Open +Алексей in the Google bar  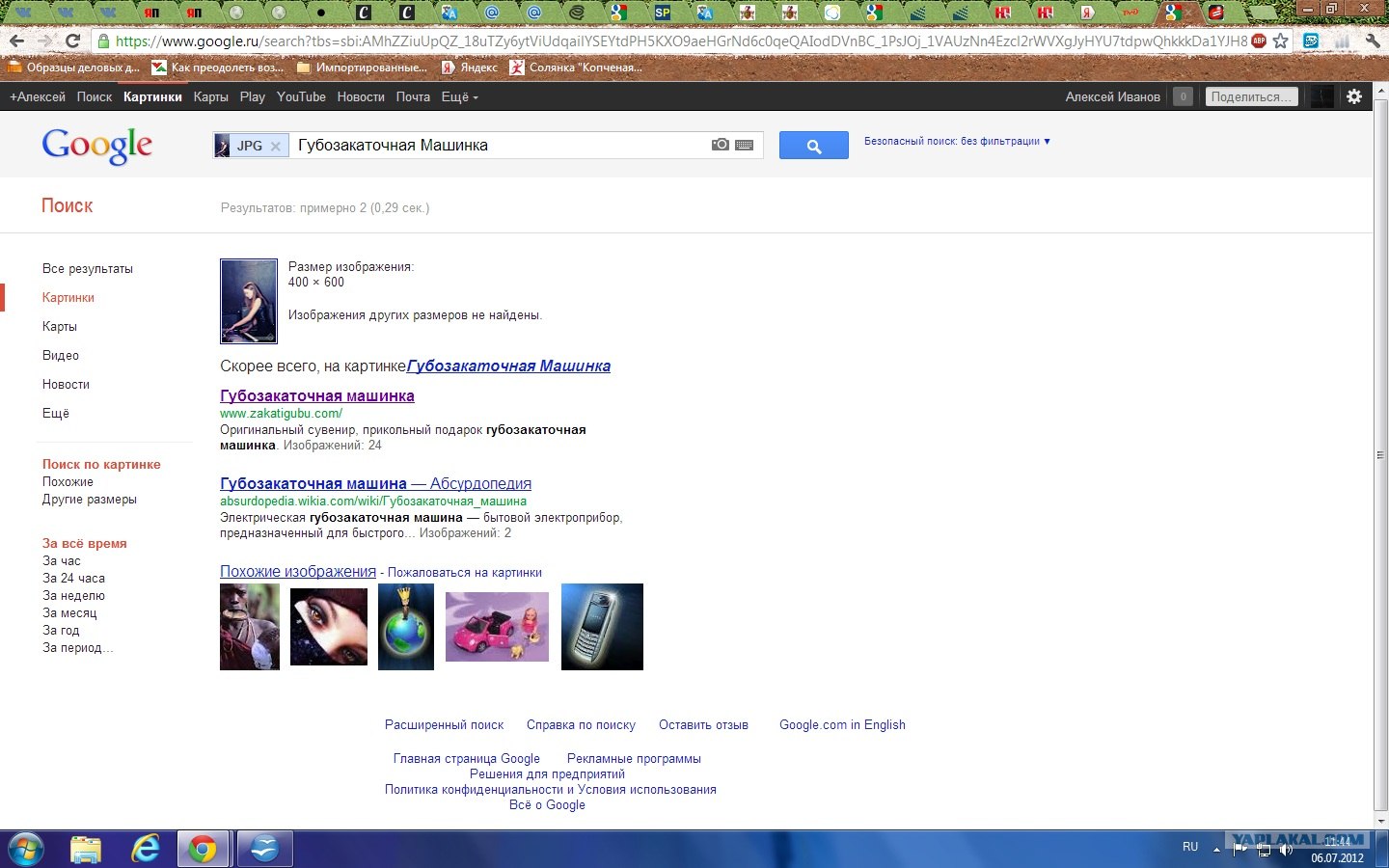click(x=38, y=96)
